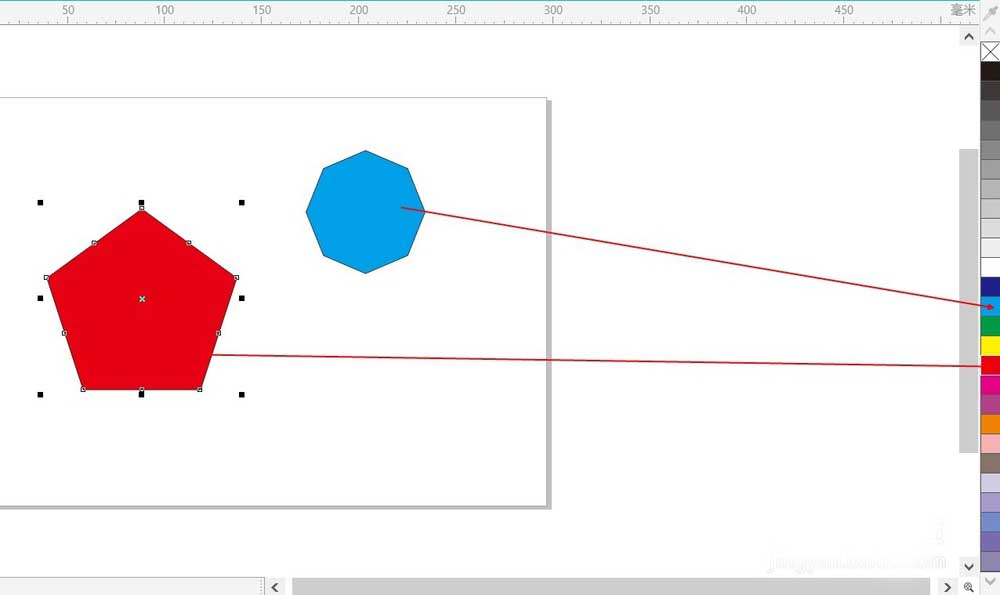Click the vertical scrollbar up arrow

point(969,37)
